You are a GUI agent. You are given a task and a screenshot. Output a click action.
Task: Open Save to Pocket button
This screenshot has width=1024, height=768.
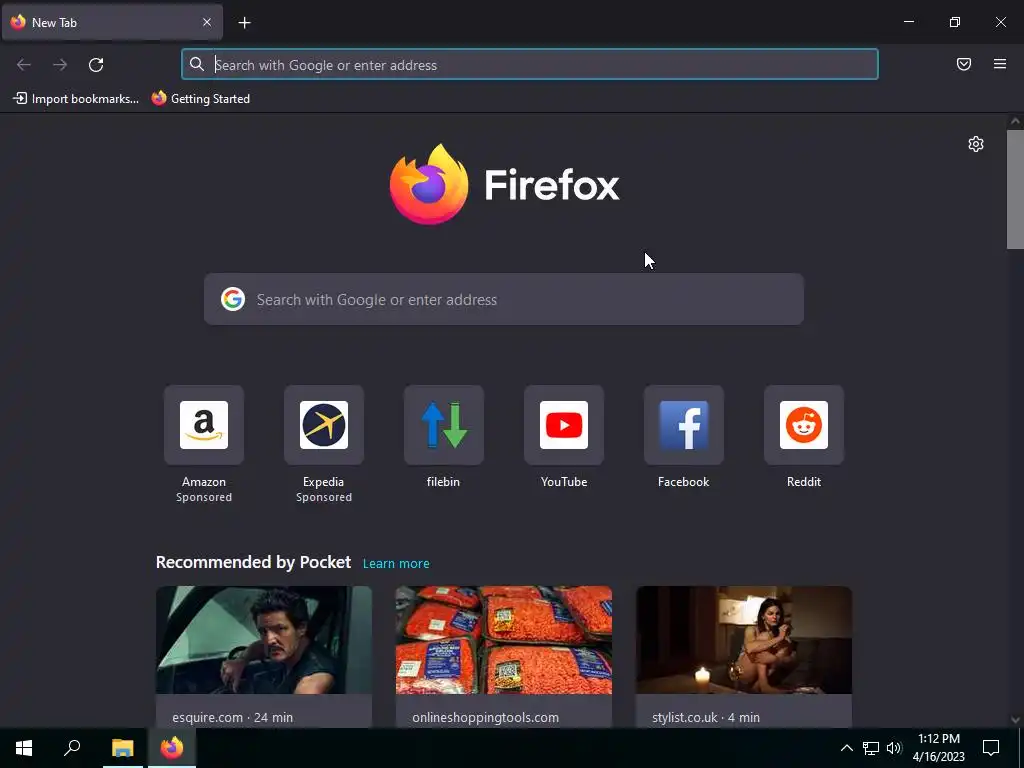963,64
